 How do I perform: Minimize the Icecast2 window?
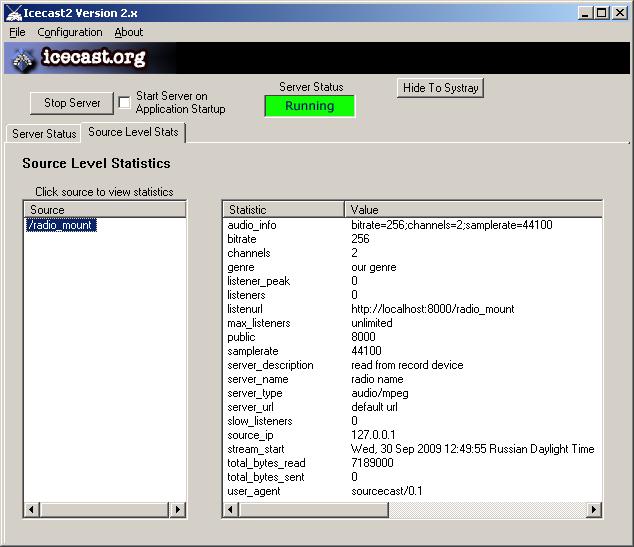[584, 13]
